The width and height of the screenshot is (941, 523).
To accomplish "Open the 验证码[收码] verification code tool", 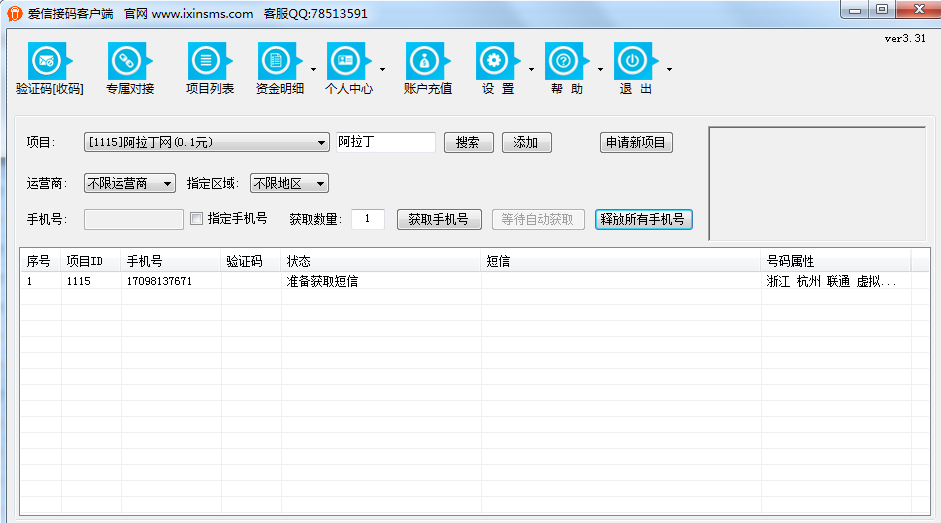I will (x=50, y=68).
